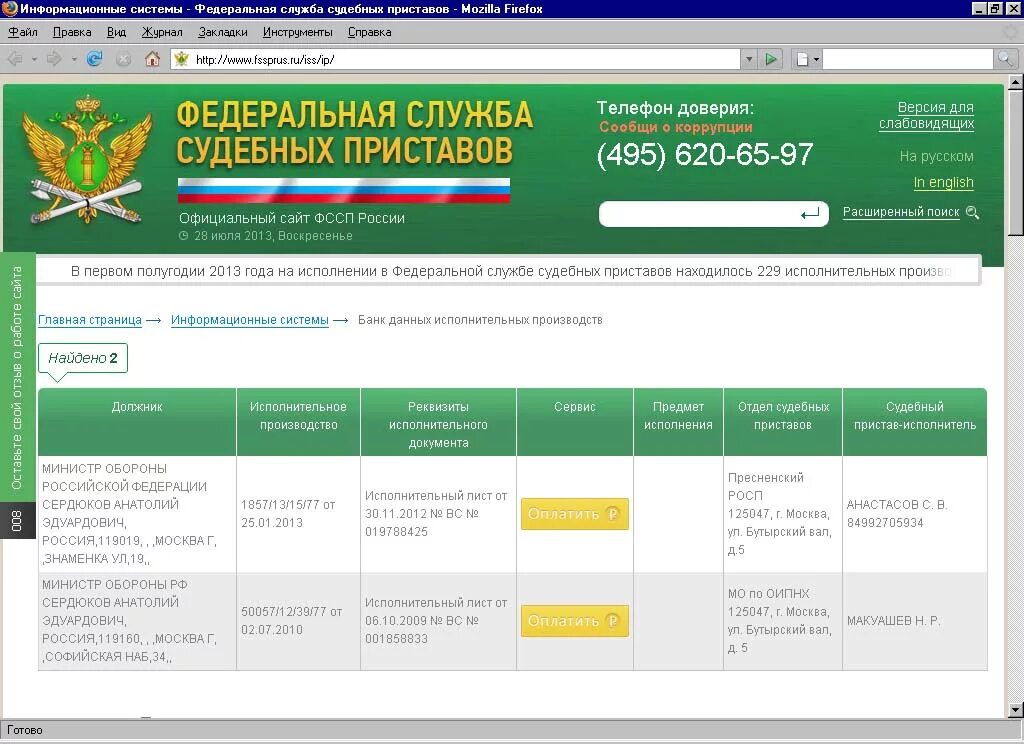Click the Reload page icon in toolbar

click(x=95, y=60)
